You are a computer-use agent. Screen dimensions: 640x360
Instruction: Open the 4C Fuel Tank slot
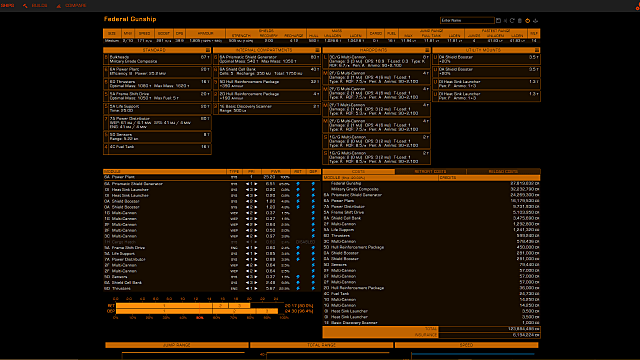157,149
